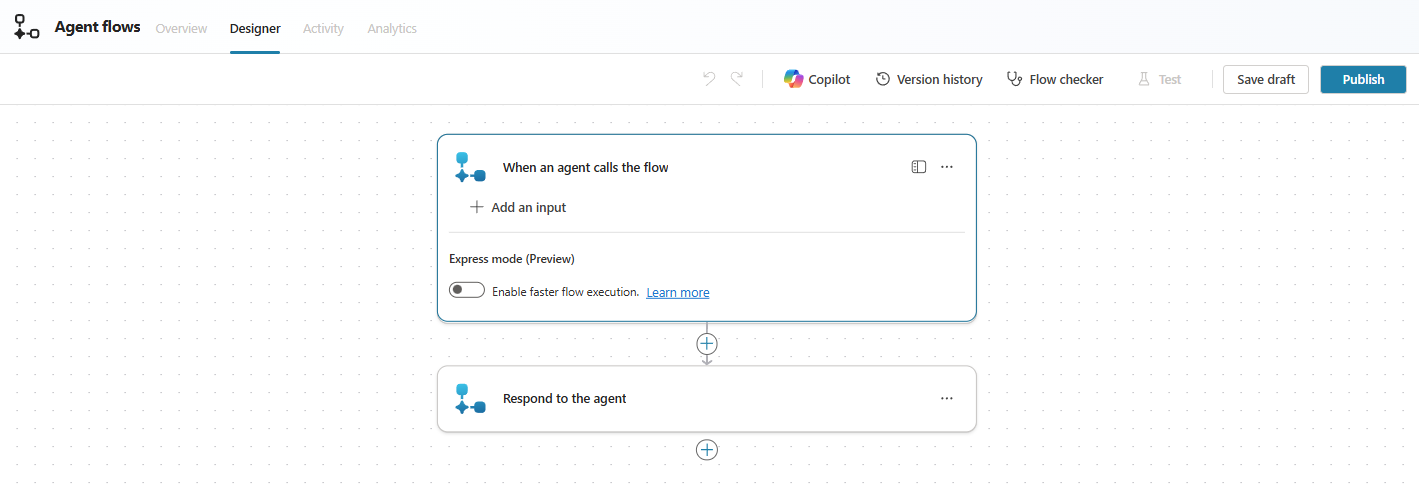The width and height of the screenshot is (1419, 492).
Task: Publish the agent flow
Action: (x=1363, y=79)
